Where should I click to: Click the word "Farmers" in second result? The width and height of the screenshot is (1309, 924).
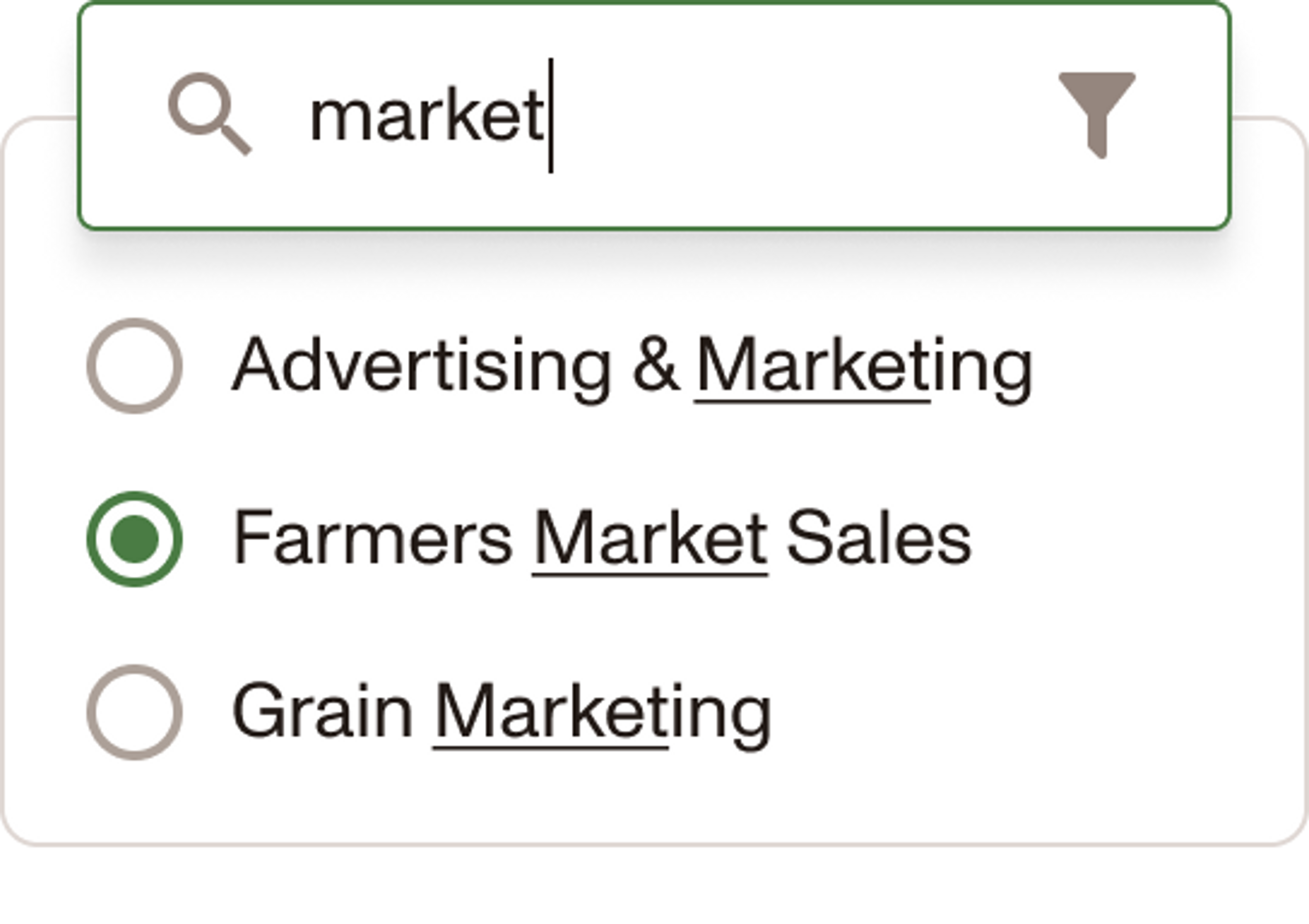pos(373,539)
